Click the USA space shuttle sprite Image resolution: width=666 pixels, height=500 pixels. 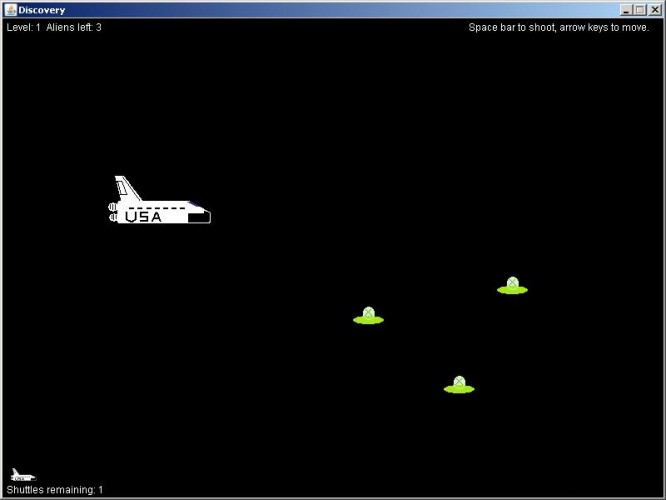(x=160, y=200)
